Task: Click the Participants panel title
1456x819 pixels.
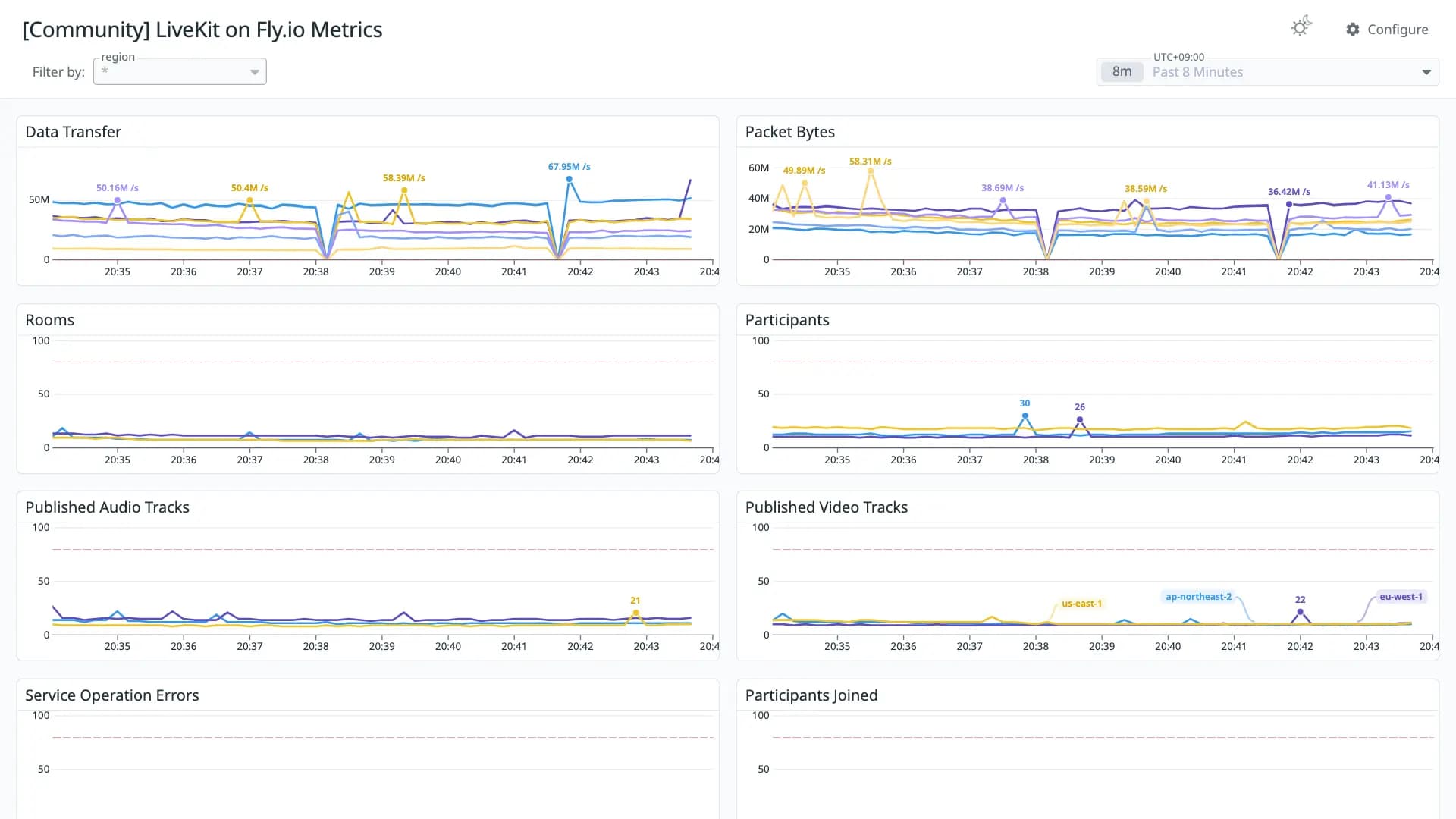Action: coord(787,320)
